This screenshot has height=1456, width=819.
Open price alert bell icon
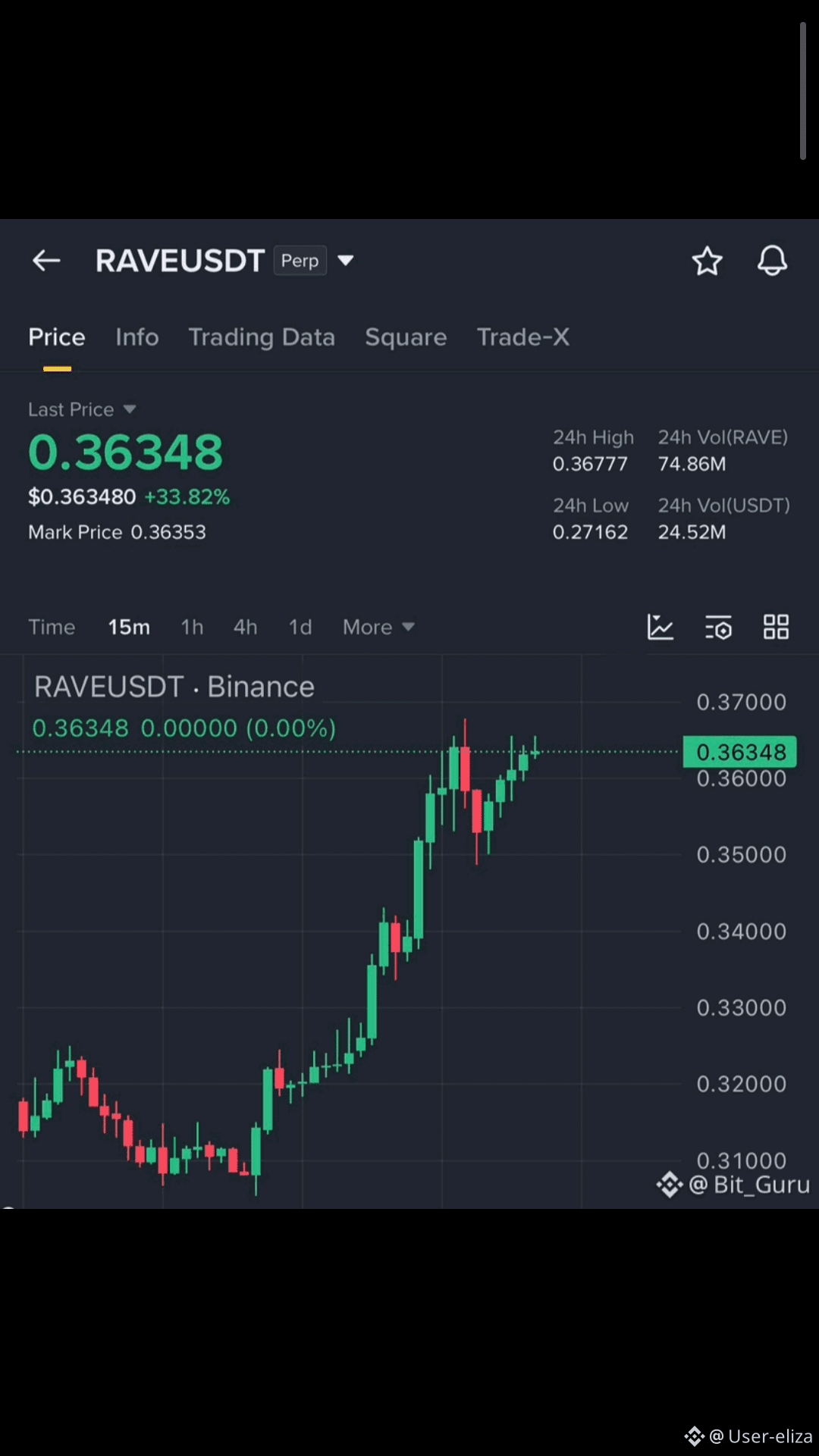click(x=772, y=261)
